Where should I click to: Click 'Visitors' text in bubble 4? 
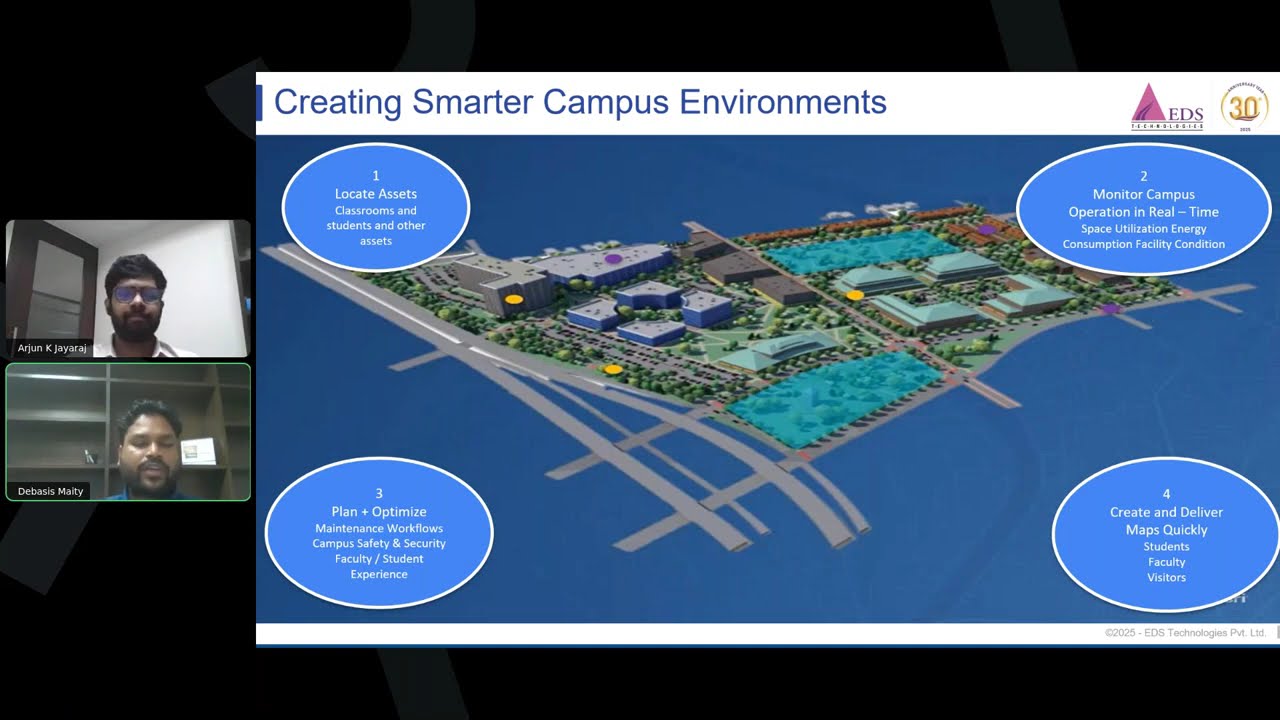click(x=1166, y=577)
